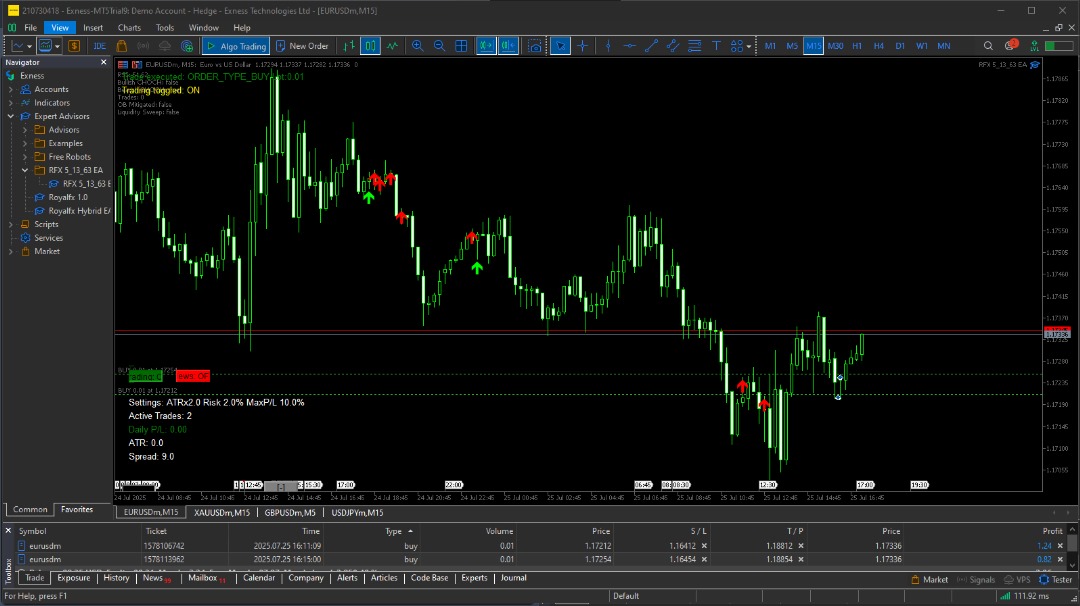The height and width of the screenshot is (606, 1080).
Task: Click the dollar sign trading icon
Action: pyautogui.click(x=74, y=46)
